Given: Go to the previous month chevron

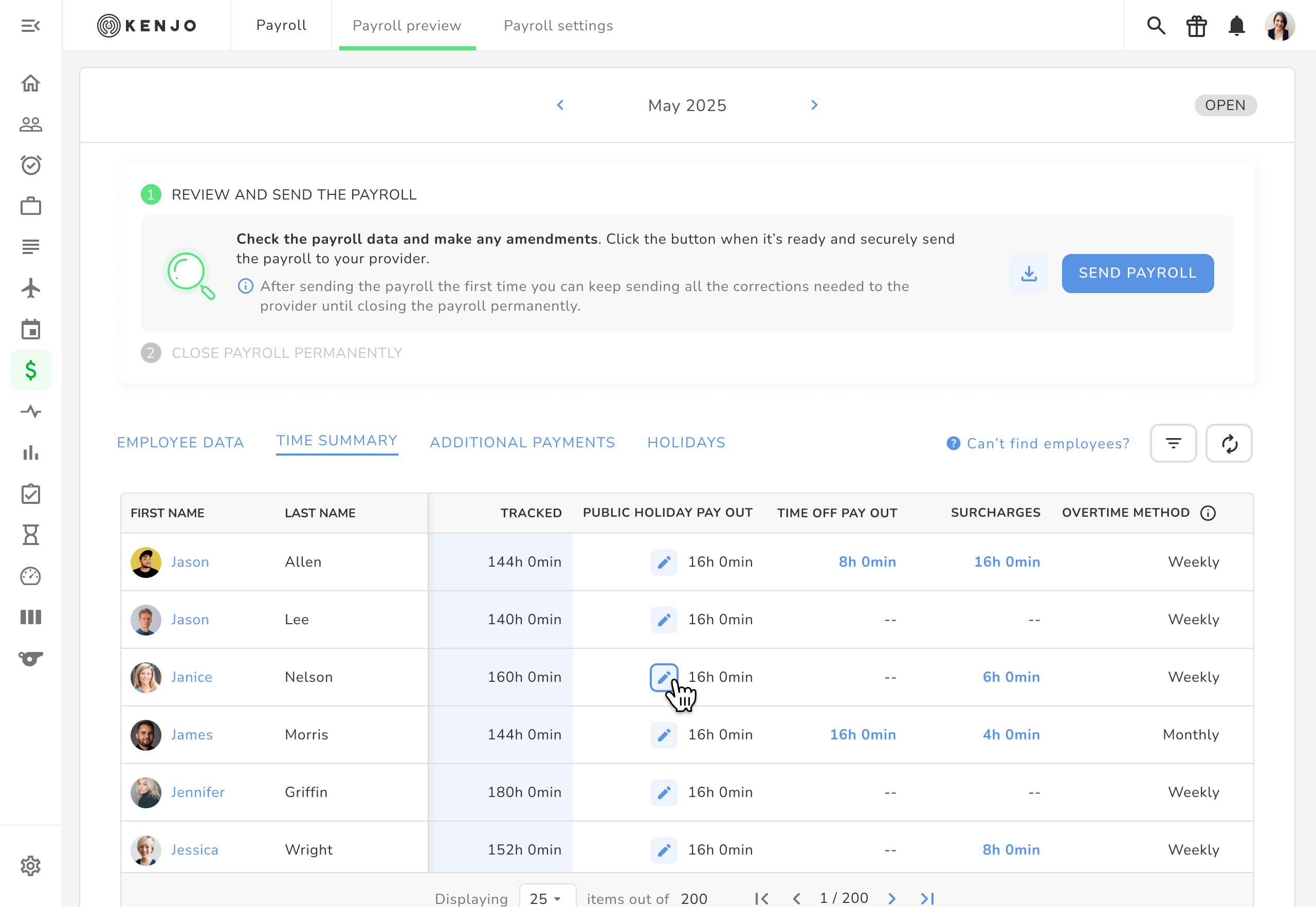Looking at the screenshot, I should click(560, 105).
